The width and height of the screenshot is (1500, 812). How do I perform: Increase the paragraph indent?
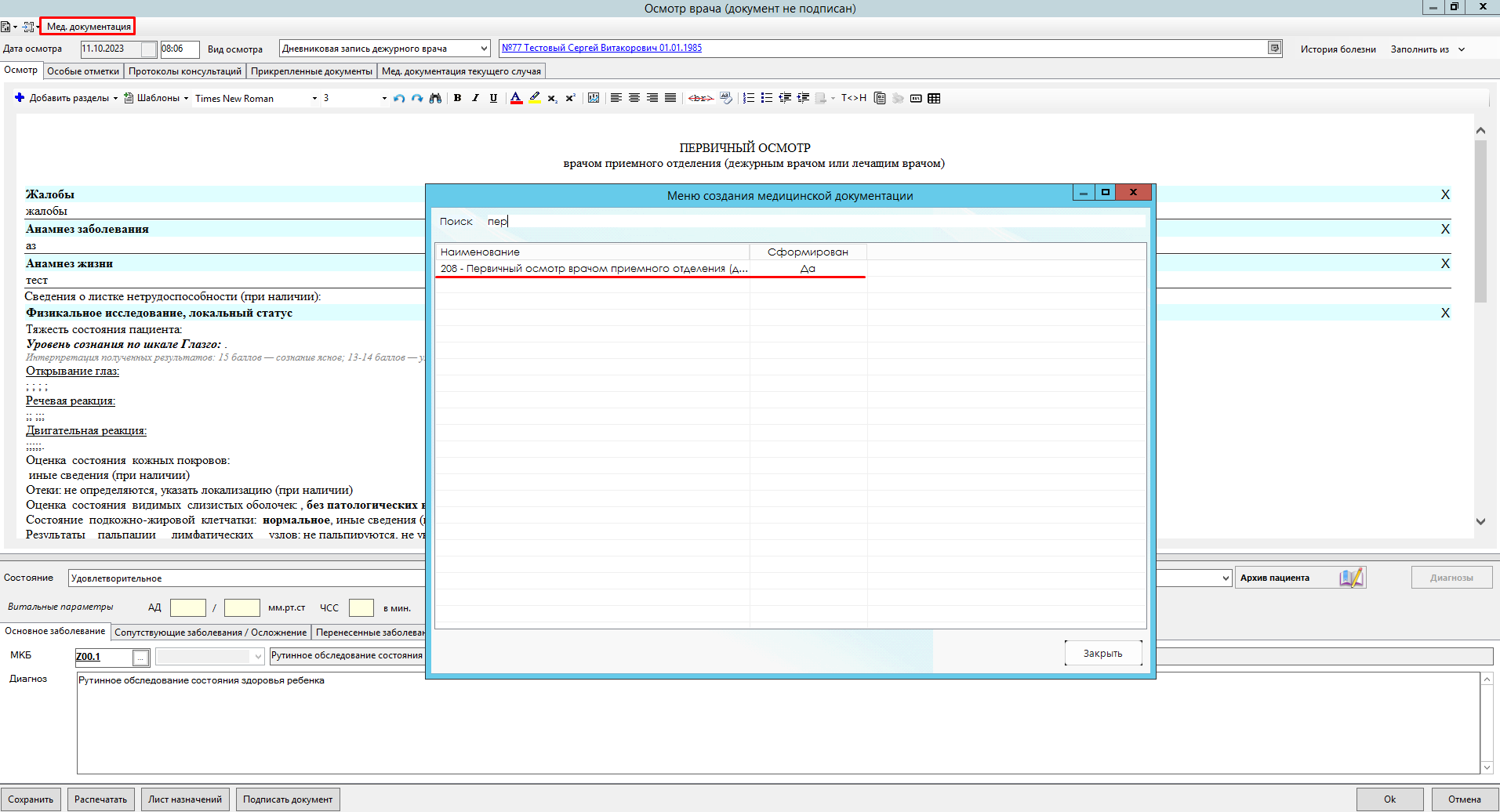[803, 98]
